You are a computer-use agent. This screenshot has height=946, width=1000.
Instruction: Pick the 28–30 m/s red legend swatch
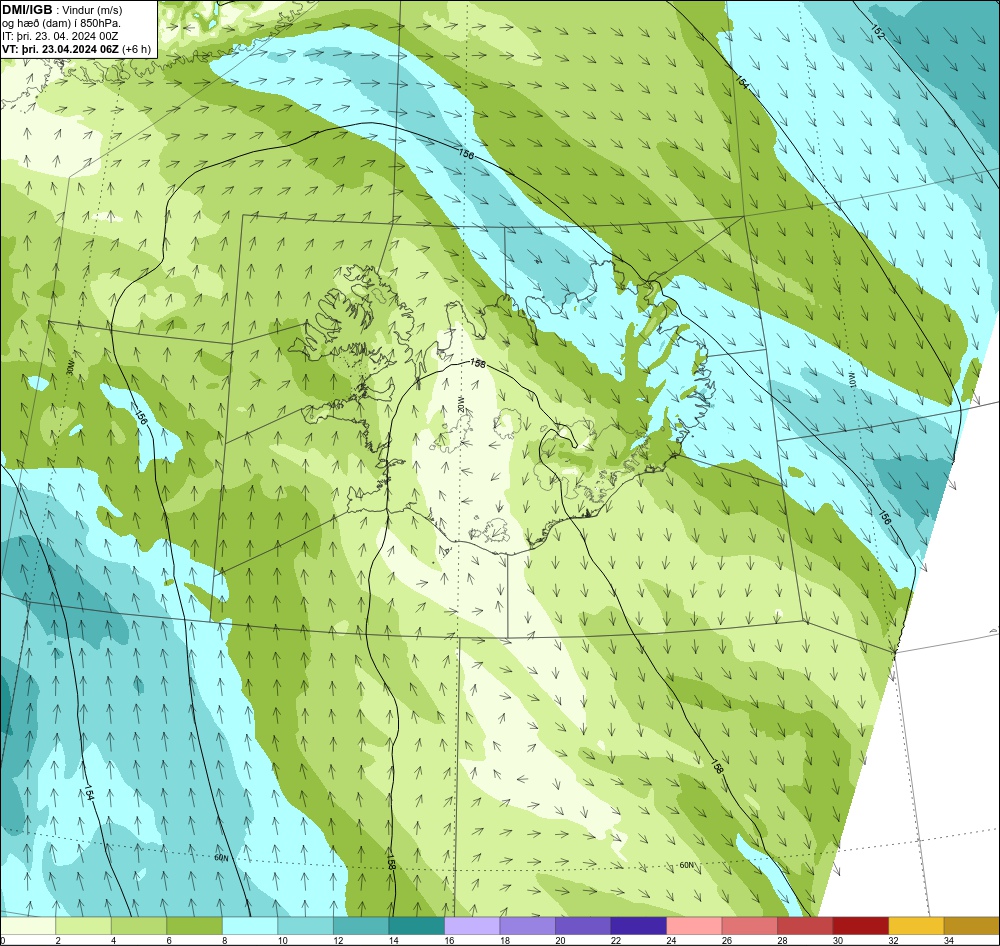tap(805, 926)
